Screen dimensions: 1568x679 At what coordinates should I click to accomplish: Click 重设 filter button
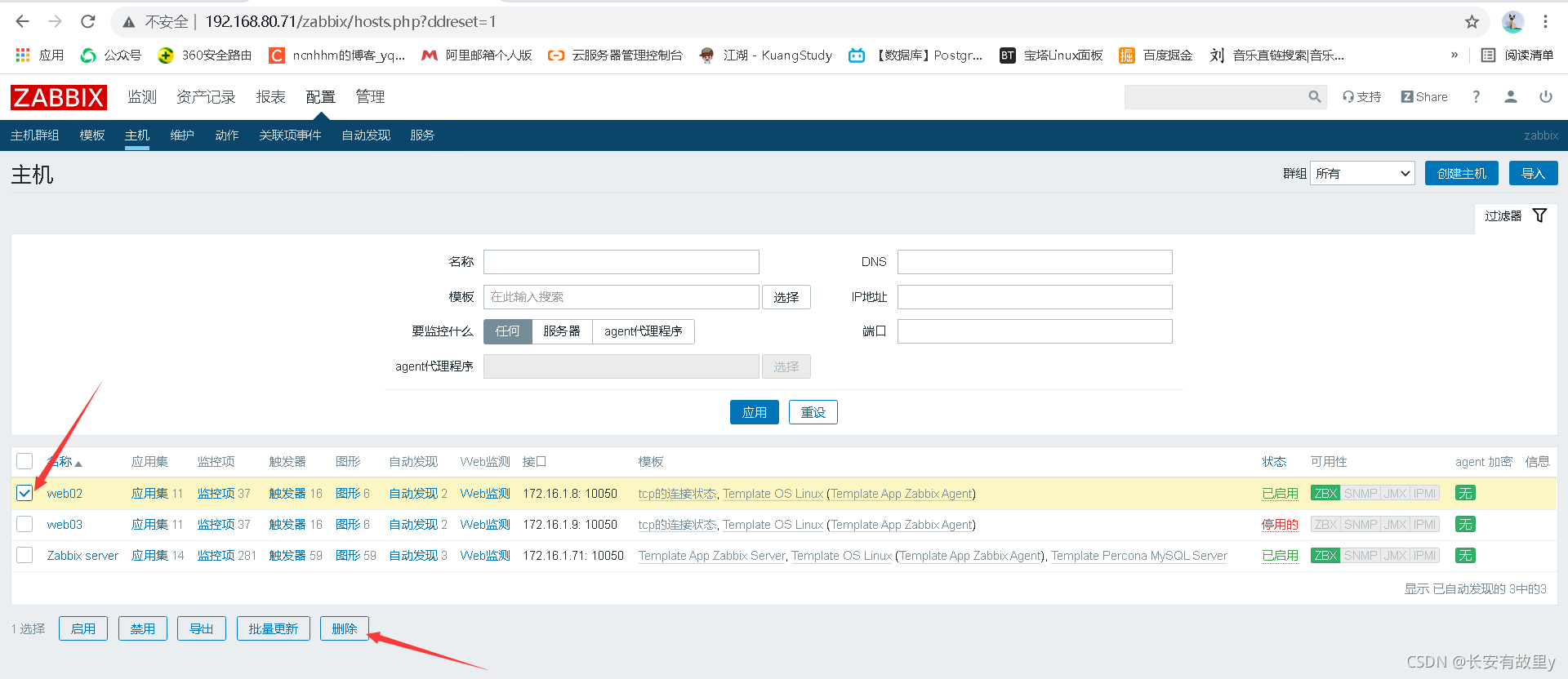[813, 412]
